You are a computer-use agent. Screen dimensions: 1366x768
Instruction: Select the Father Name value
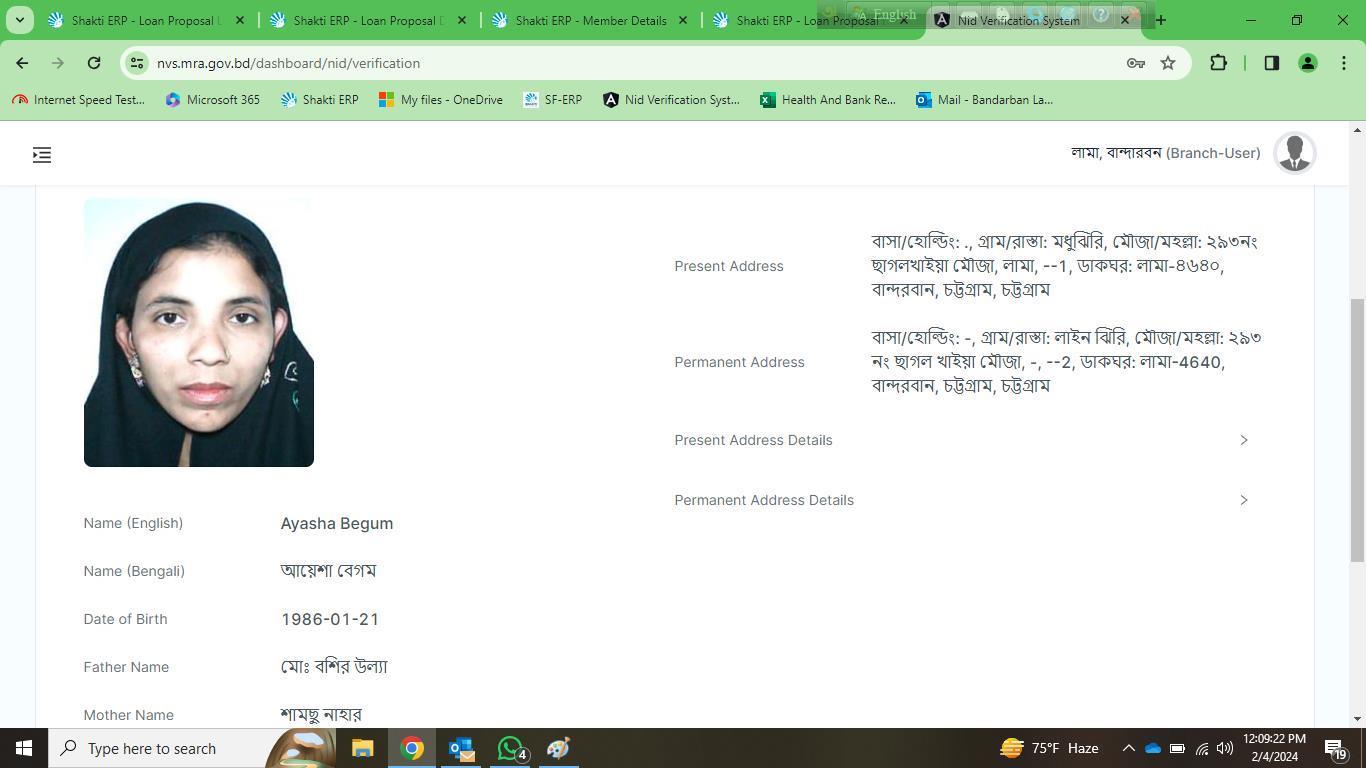[334, 667]
